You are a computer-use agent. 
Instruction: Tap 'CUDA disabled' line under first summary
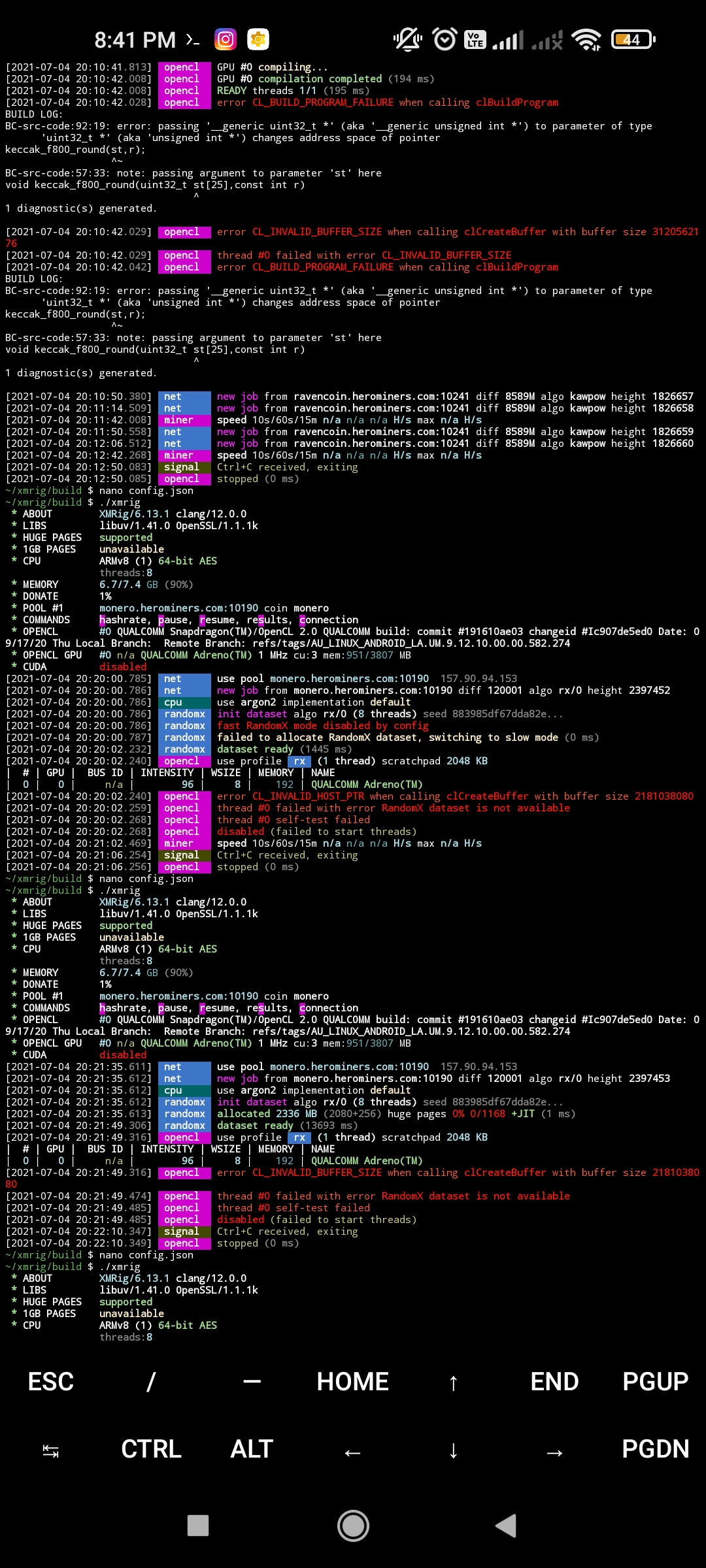(x=78, y=667)
